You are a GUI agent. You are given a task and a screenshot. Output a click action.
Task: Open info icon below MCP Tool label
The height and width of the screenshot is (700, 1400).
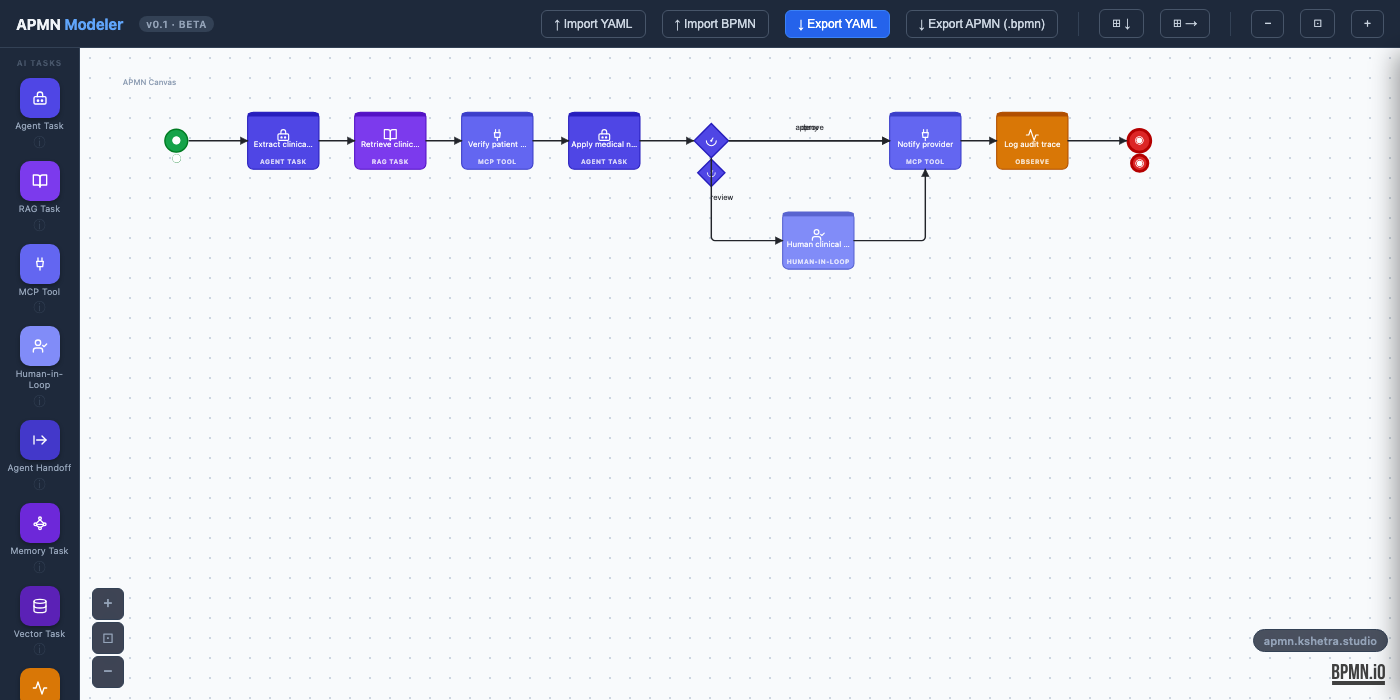[x=40, y=308]
